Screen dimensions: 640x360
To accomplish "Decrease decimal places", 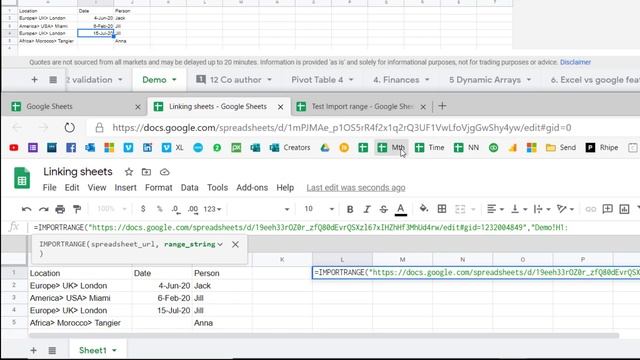I will click(x=176, y=209).
